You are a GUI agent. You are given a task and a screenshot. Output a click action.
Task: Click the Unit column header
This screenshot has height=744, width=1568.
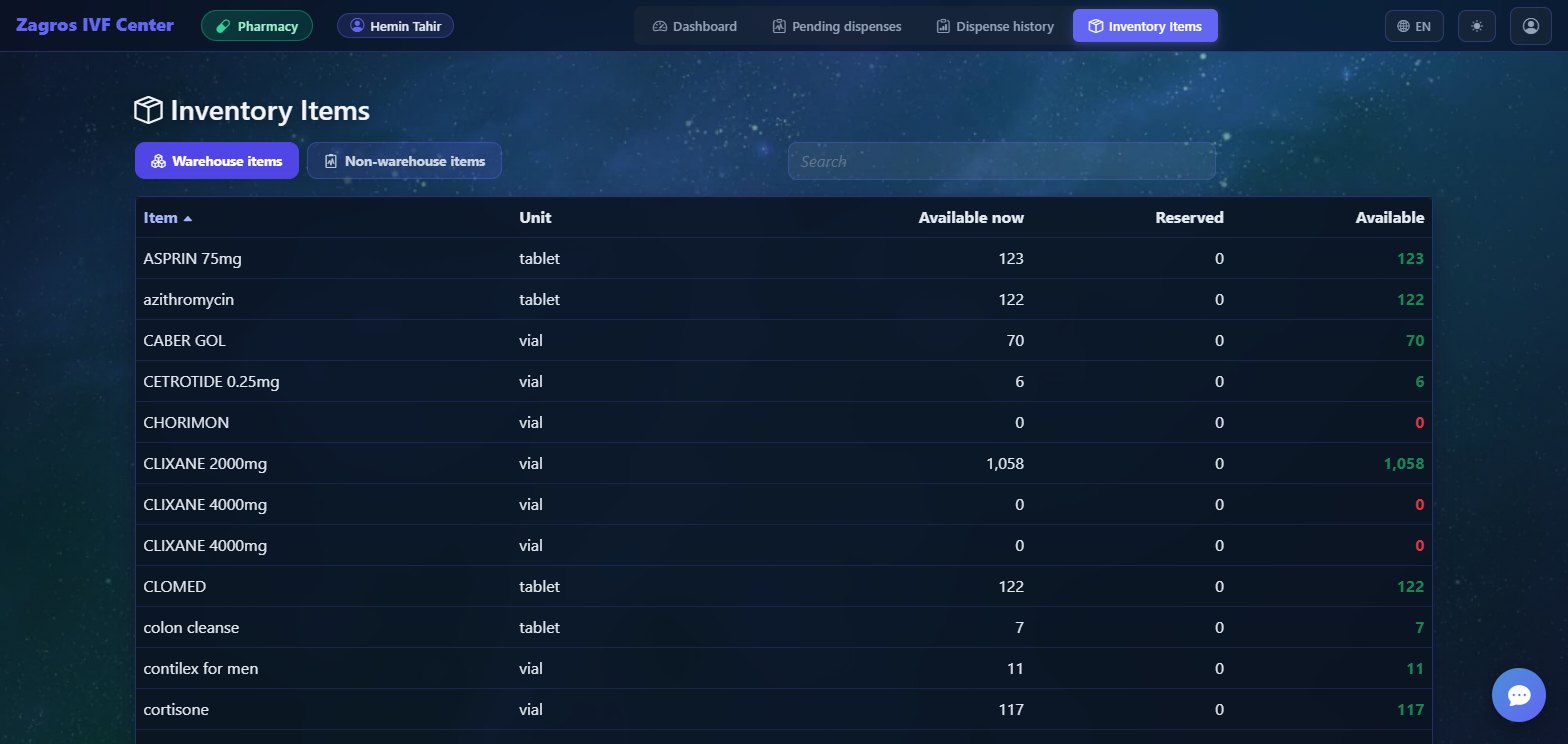click(x=535, y=218)
